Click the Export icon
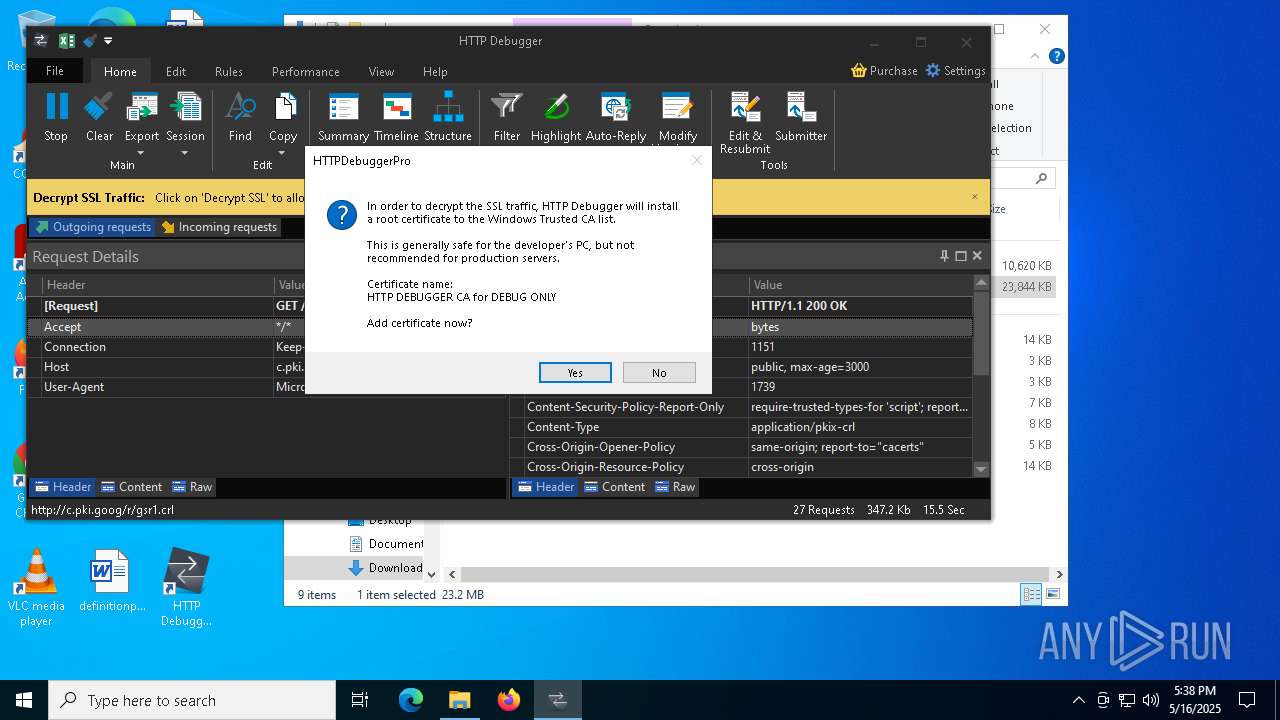This screenshot has height=720, width=1280. pyautogui.click(x=142, y=107)
